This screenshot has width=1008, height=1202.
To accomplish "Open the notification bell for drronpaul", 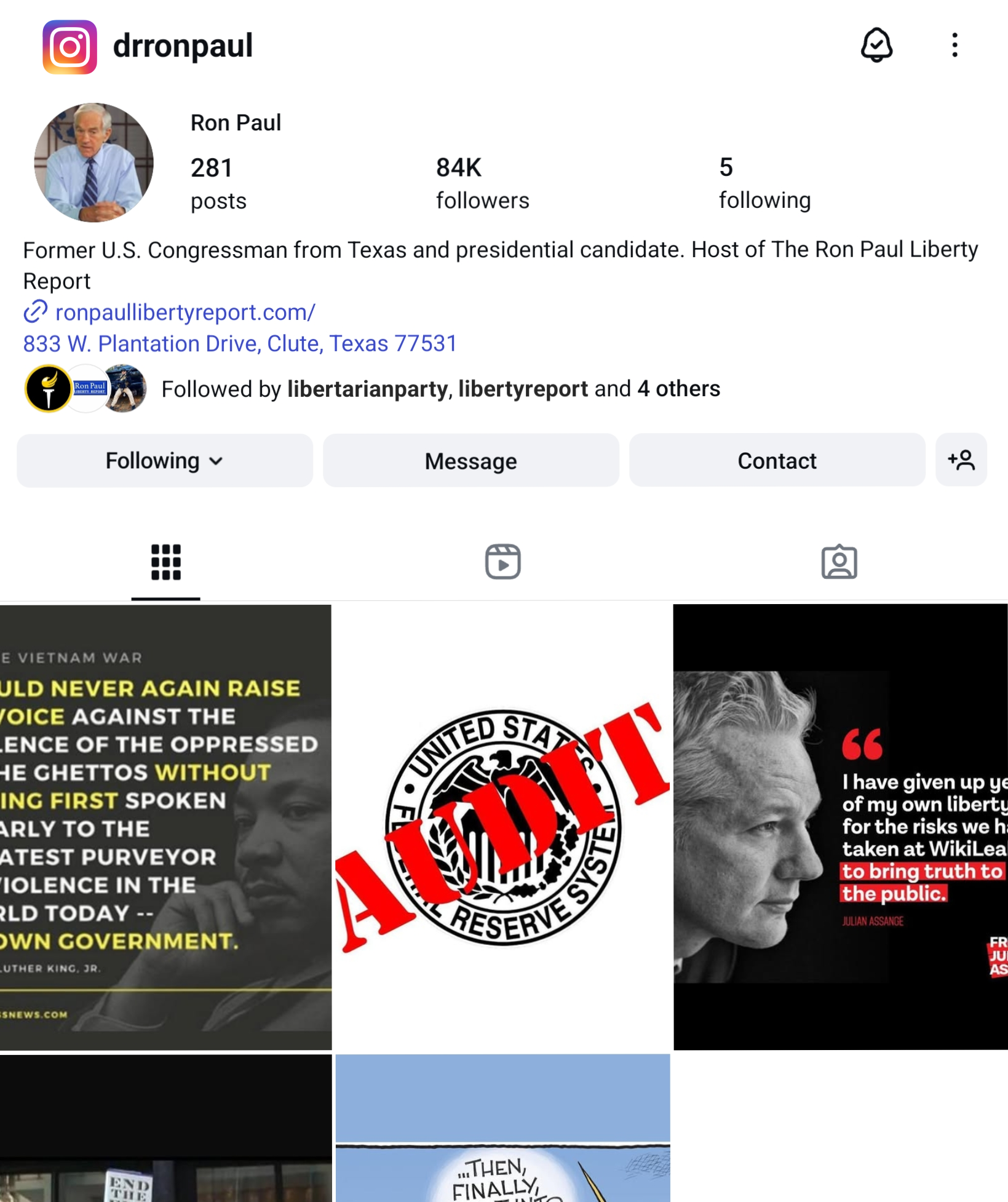I will point(876,45).
